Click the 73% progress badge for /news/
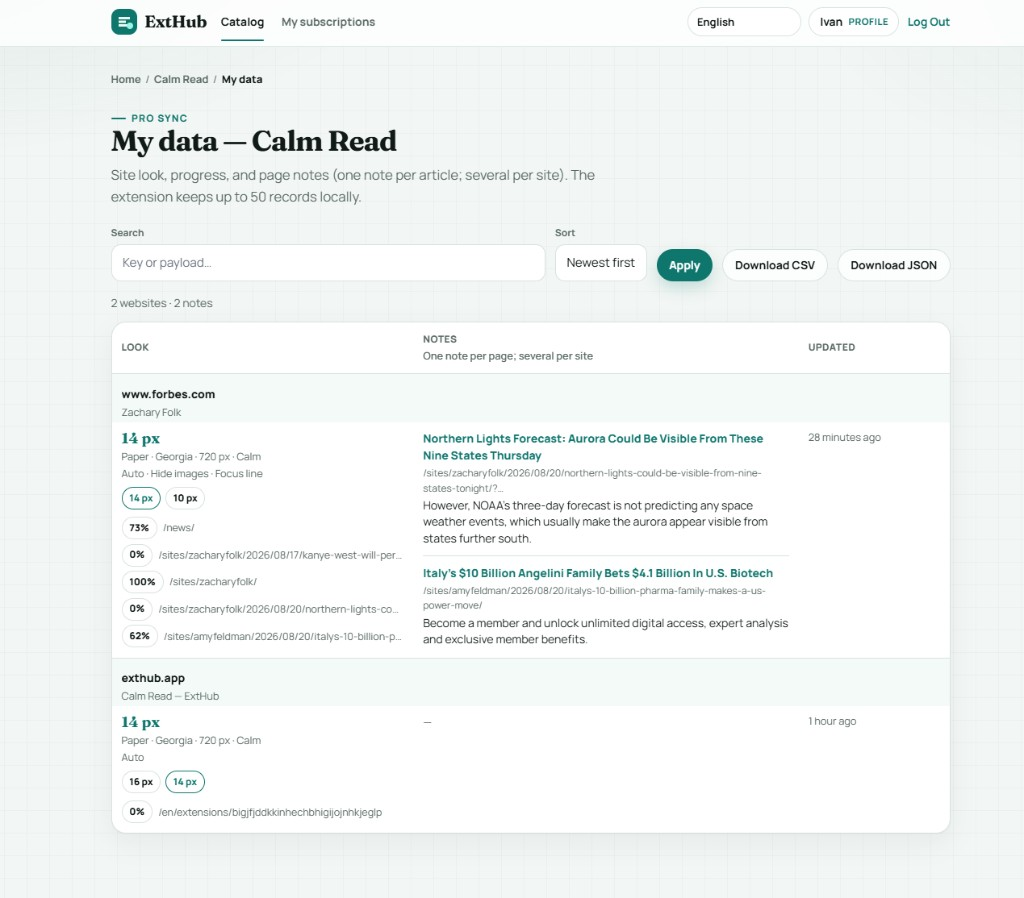1024x898 pixels. pyautogui.click(x=139, y=527)
